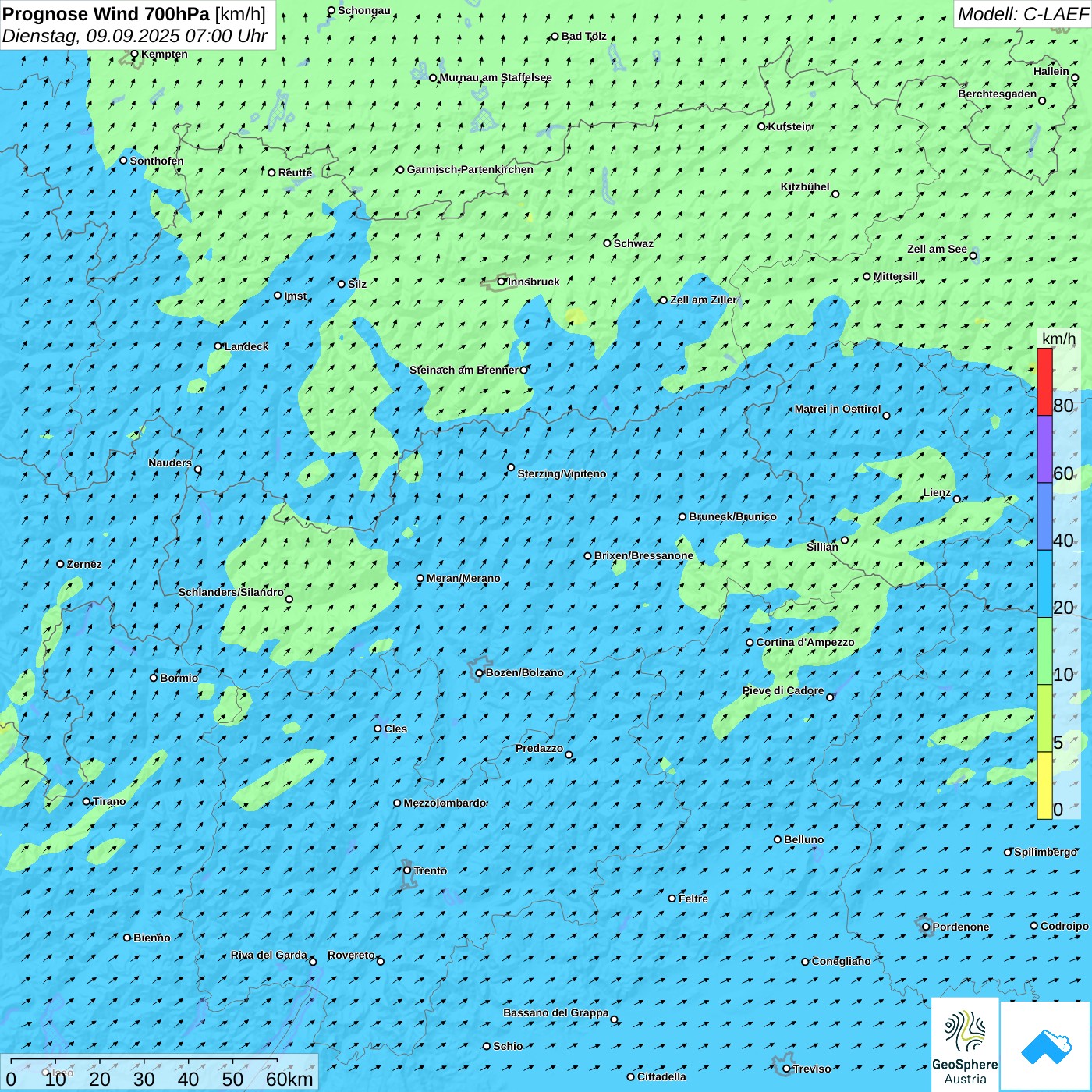Click the Bienno town label
This screenshot has width=1092, height=1092.
(x=151, y=938)
